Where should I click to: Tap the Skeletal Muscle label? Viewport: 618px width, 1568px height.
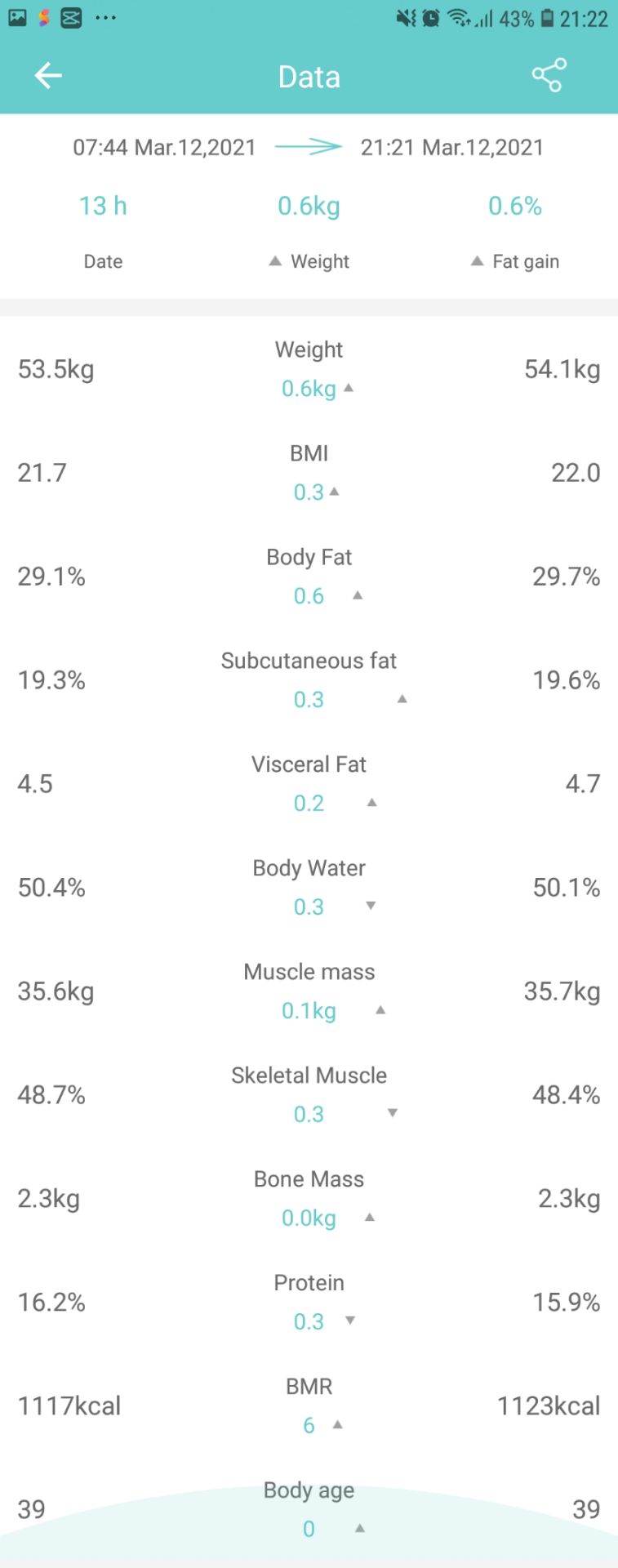(309, 1076)
